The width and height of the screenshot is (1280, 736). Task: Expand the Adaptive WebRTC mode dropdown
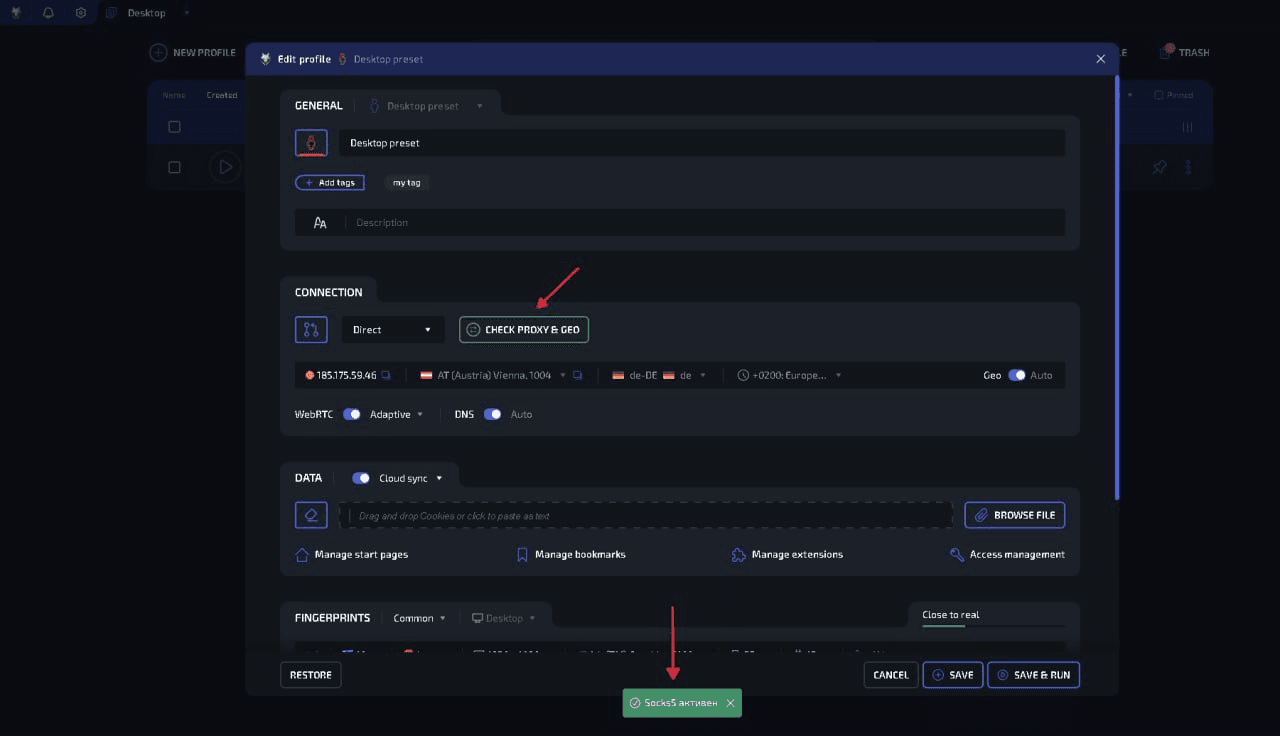tap(396, 414)
